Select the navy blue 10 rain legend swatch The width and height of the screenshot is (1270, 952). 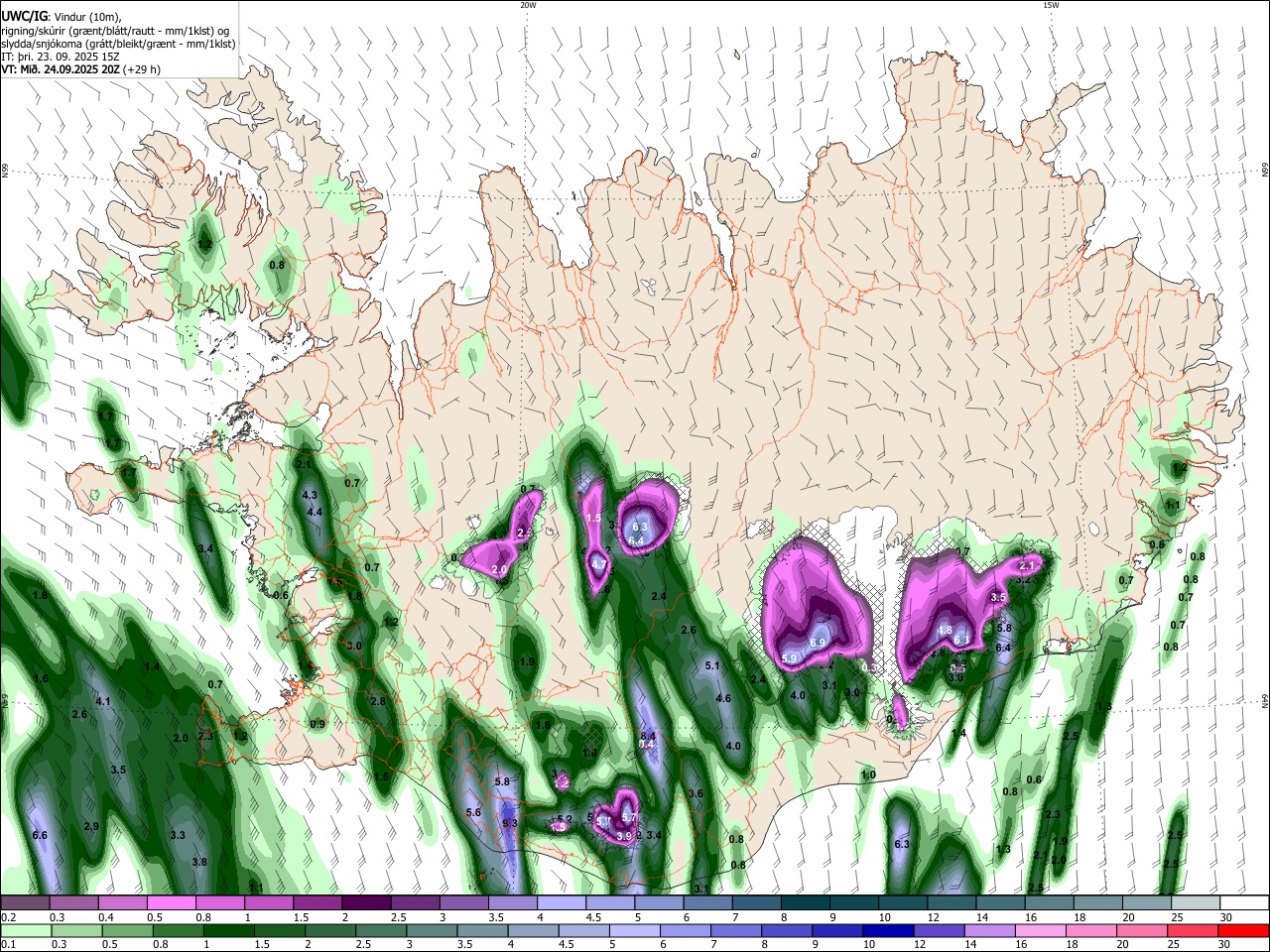(888, 930)
